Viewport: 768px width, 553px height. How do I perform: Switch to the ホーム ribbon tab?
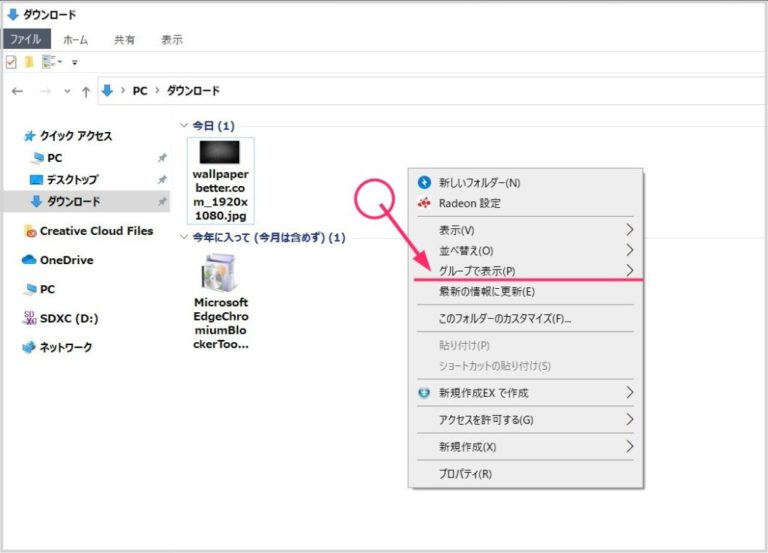tap(75, 40)
